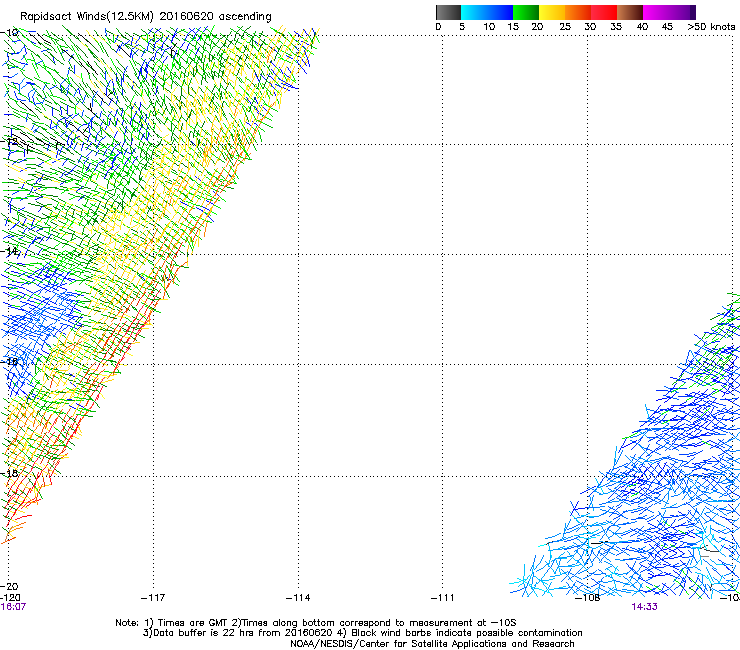Click the '0' label under the color bar
740x650 pixels.
tap(438, 27)
